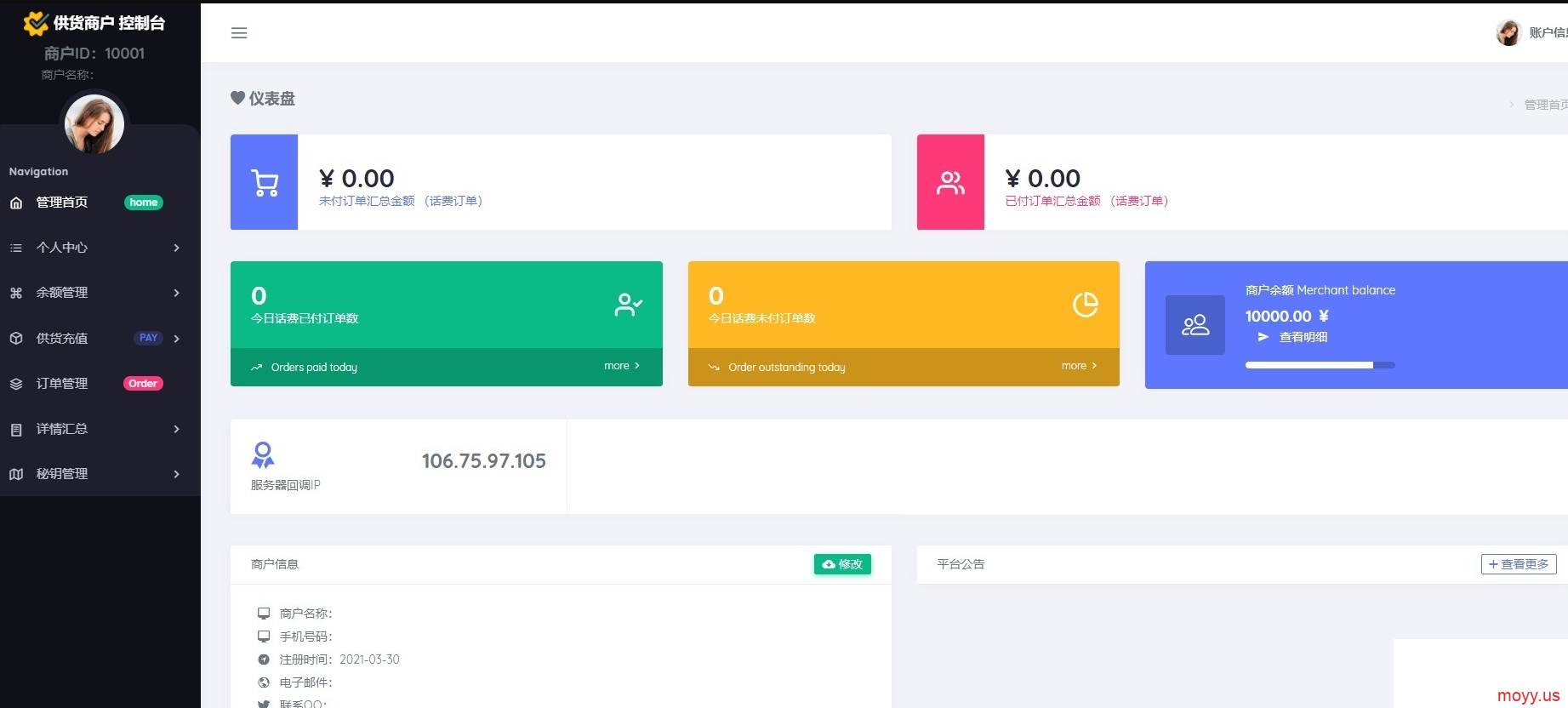Click the 查看更多 button in 平台公告

(x=1519, y=564)
